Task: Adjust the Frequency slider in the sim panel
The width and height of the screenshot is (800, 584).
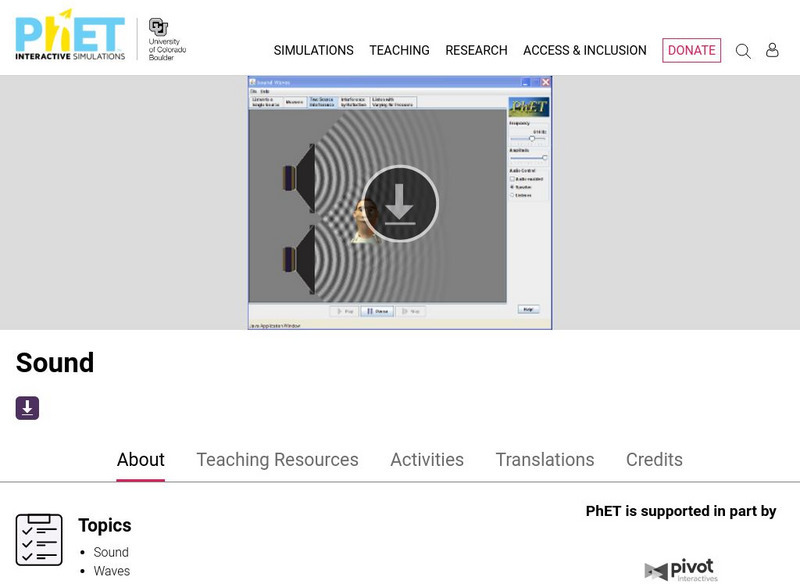Action: click(532, 138)
